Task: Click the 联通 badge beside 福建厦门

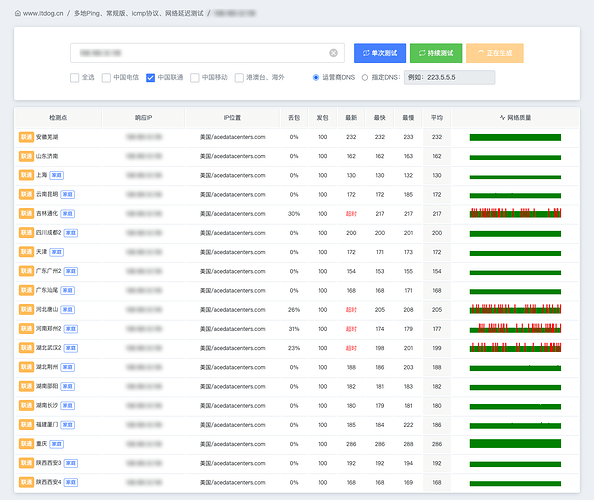Action: point(26,425)
